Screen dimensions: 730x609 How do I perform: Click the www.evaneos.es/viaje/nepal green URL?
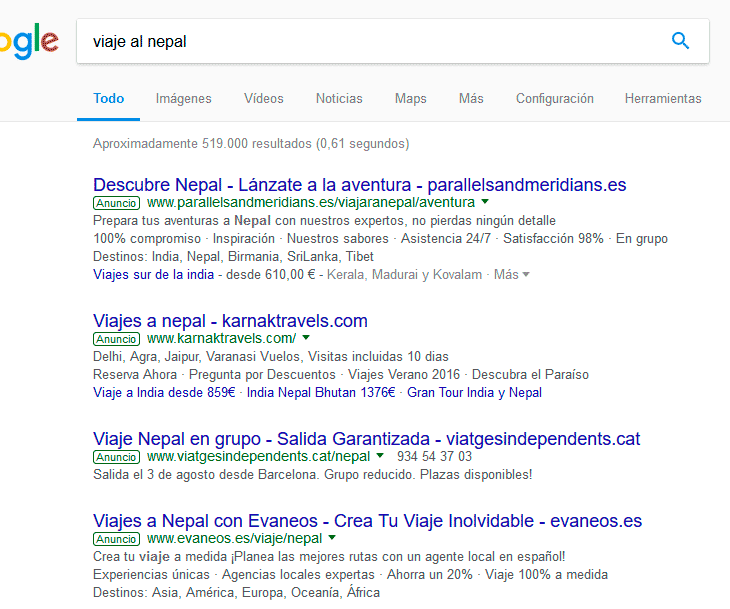point(234,538)
